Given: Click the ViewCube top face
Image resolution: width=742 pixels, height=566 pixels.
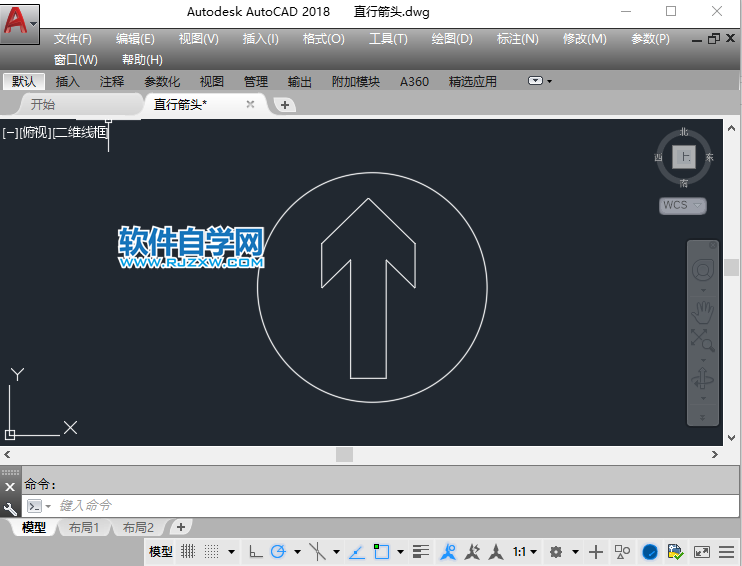Looking at the screenshot, I should [x=684, y=157].
